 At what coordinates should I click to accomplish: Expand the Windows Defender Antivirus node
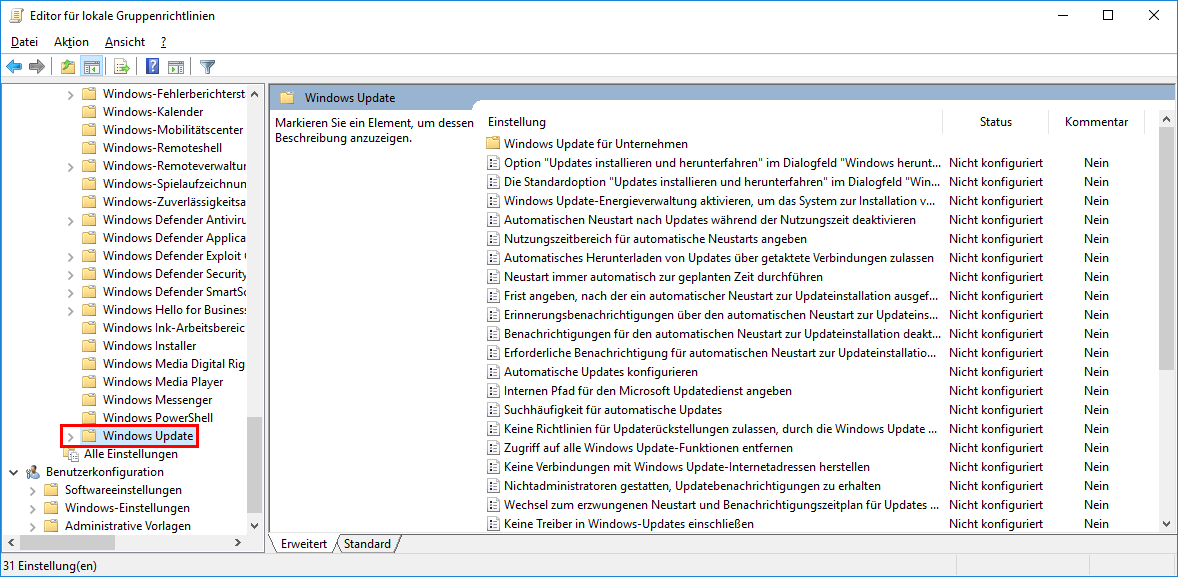(x=70, y=220)
